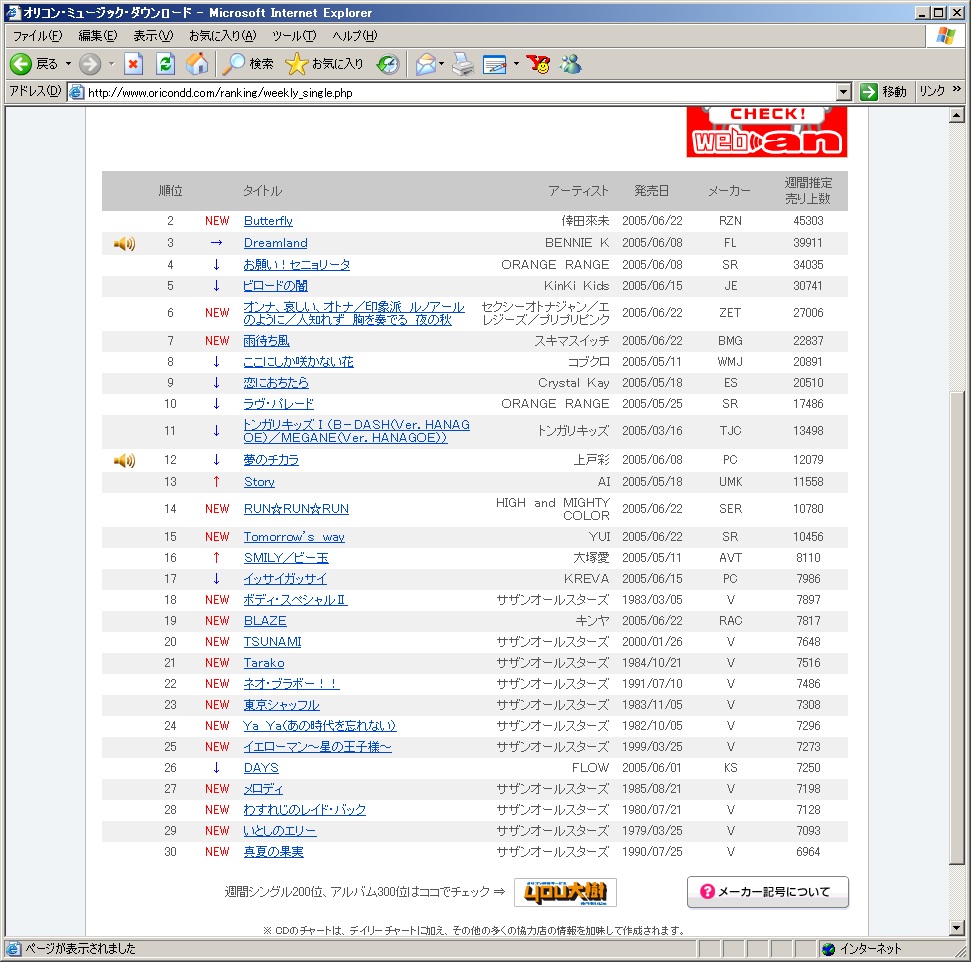Screen dimensions: 971x962
Task: Expand the Edit button dropdown arrow
Action: (x=516, y=64)
